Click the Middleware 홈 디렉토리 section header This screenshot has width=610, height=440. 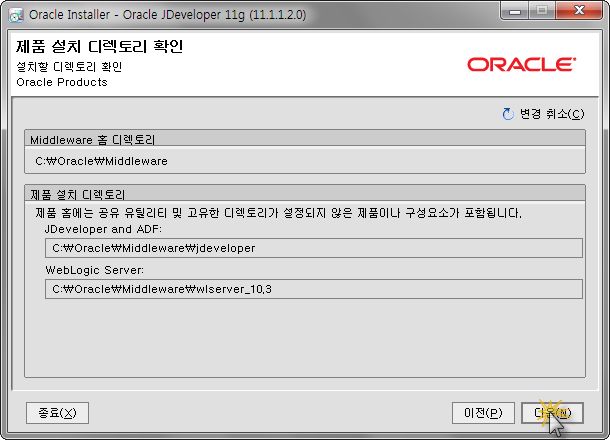point(305,138)
